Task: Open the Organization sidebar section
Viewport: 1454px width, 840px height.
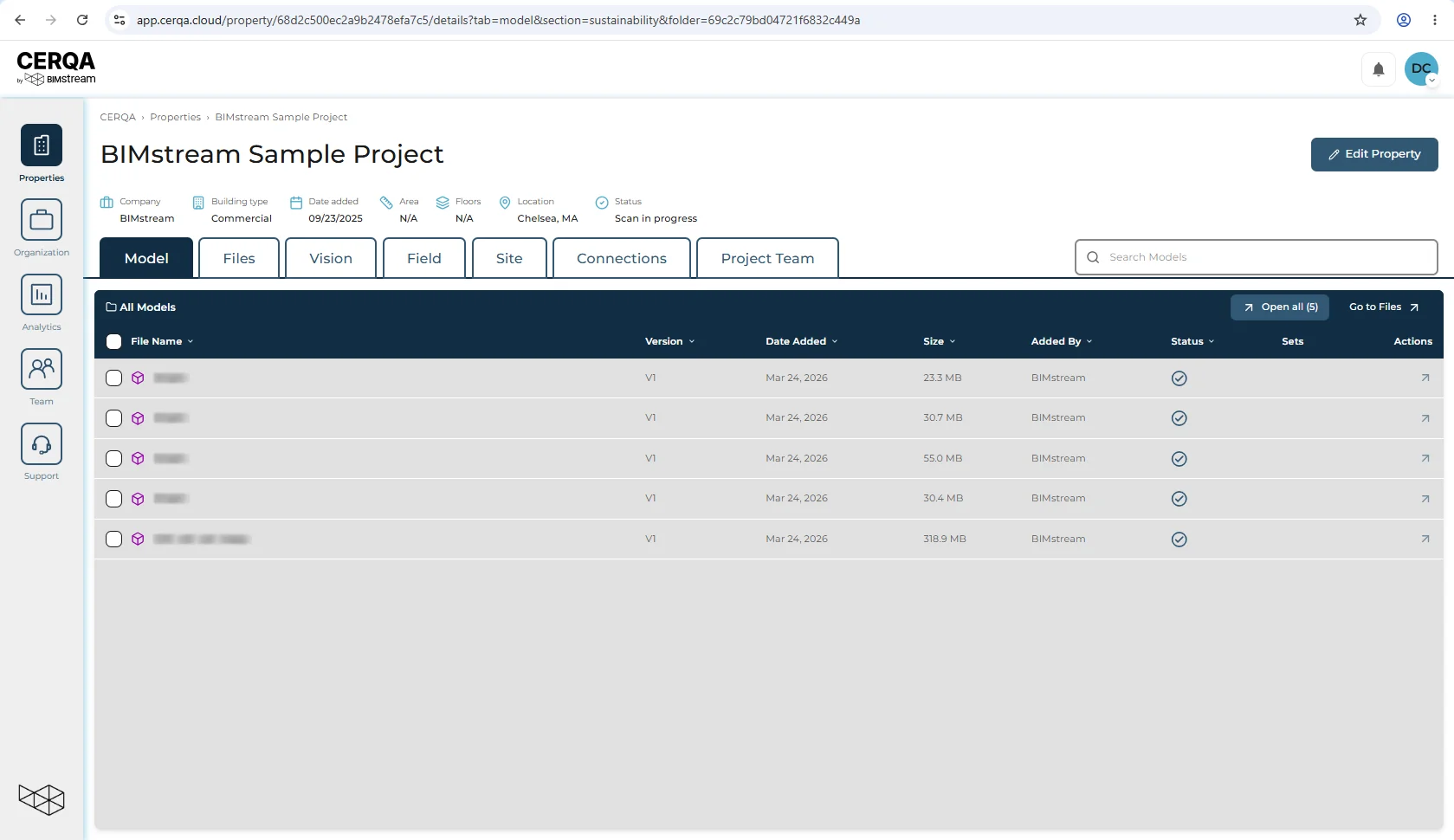Action: (x=42, y=228)
